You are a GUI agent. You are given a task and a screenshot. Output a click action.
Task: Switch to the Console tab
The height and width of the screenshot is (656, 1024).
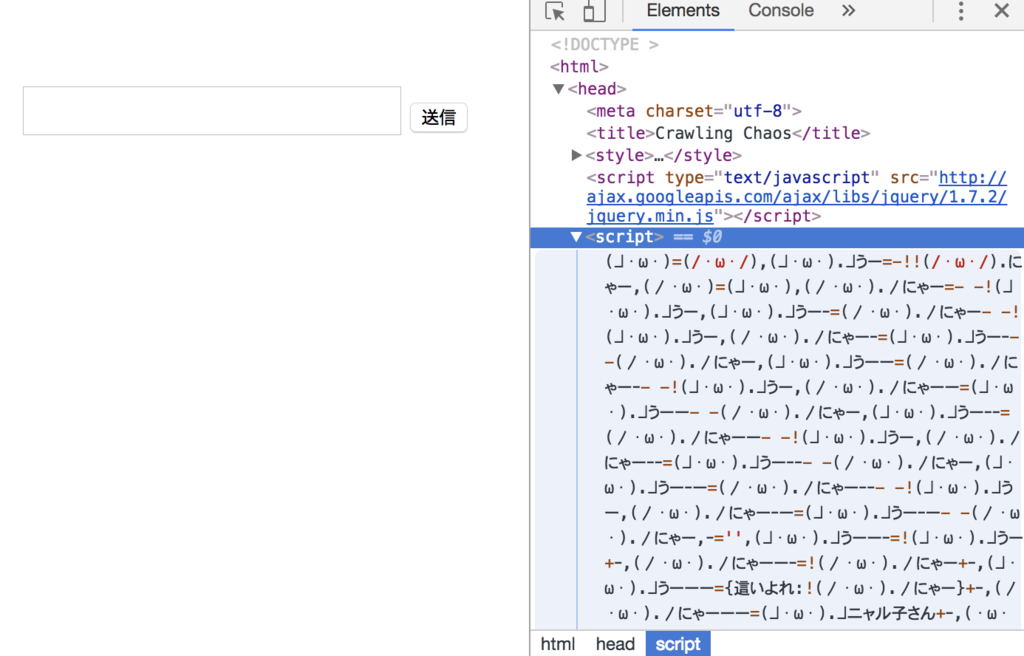[x=780, y=10]
